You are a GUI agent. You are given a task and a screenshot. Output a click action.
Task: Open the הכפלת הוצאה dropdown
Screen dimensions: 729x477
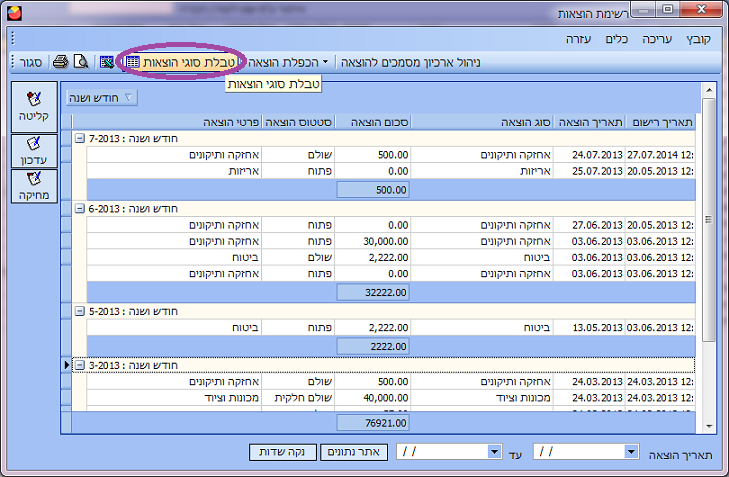[288, 62]
